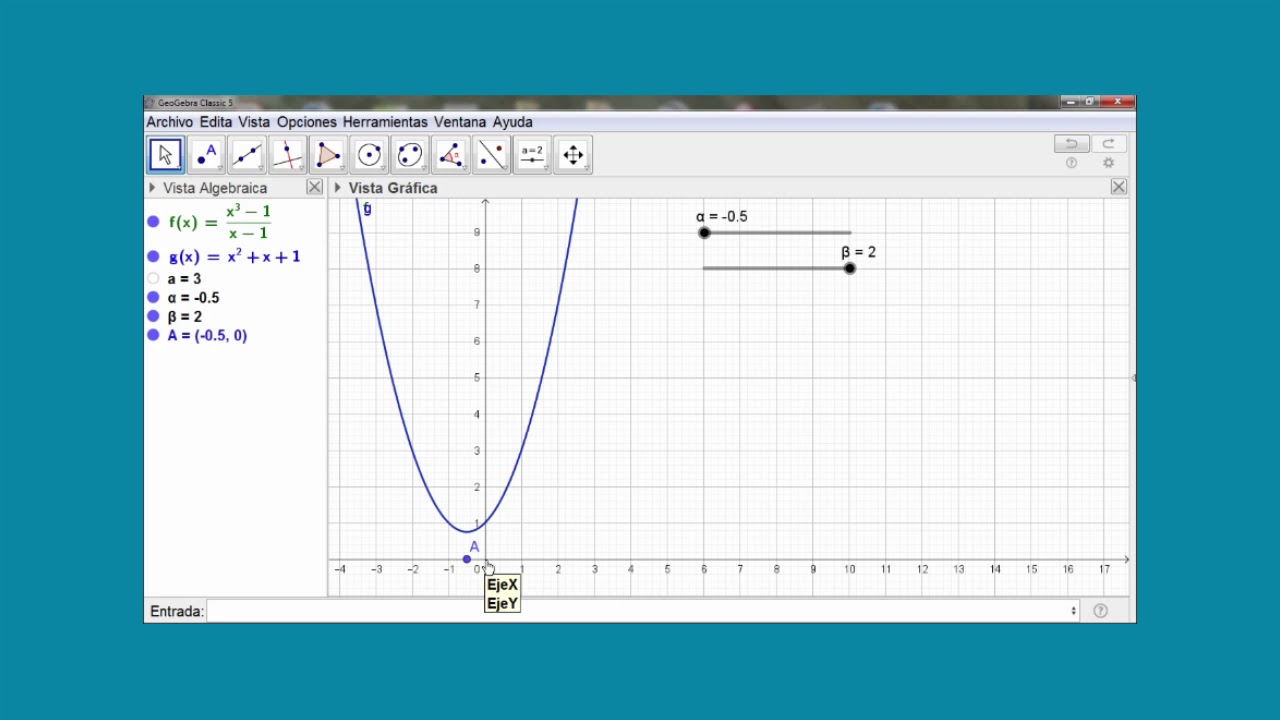
Task: Click the β slider handle
Action: pyautogui.click(x=850, y=268)
